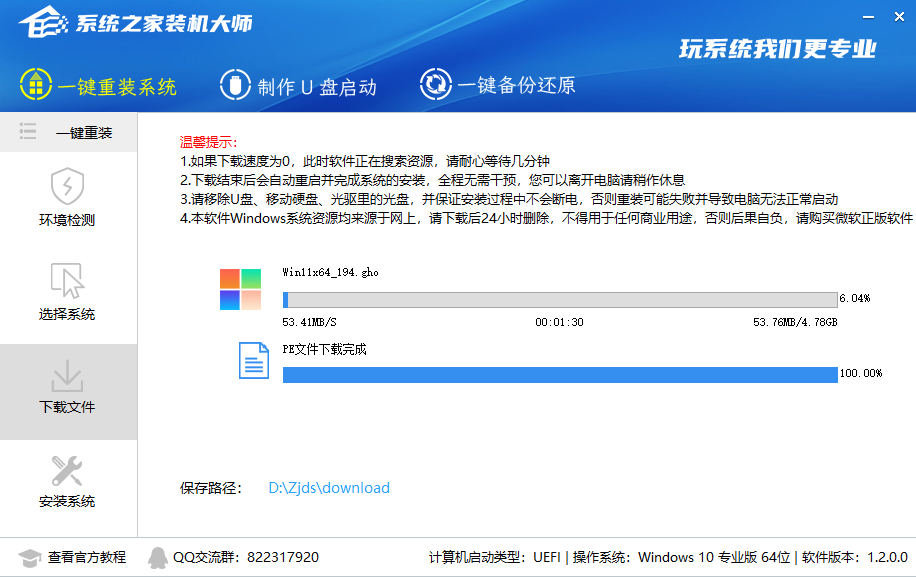Image resolution: width=916 pixels, height=577 pixels.
Task: Click the PE file document icon
Action: pos(253,361)
